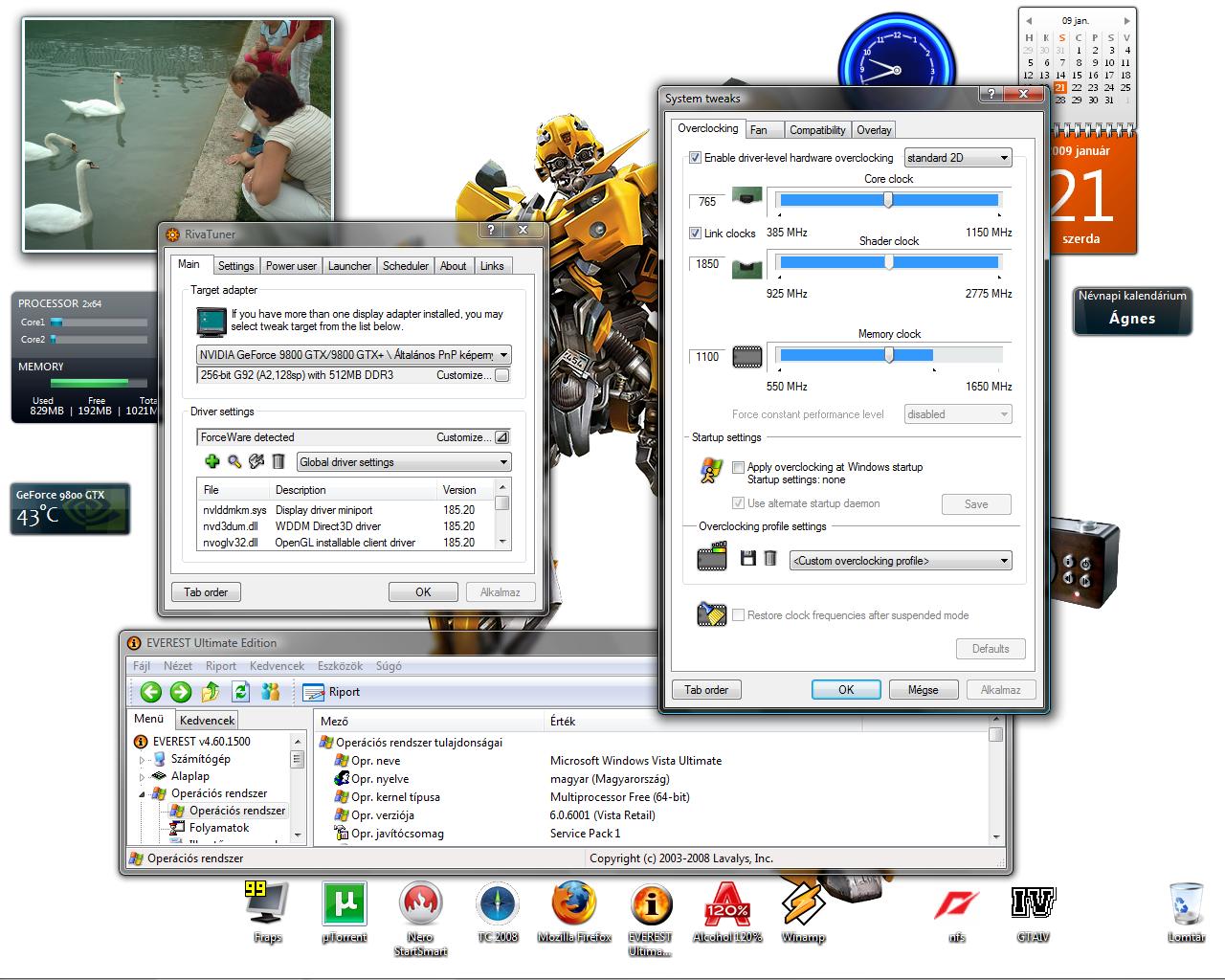
Task: Expand the Számítógép tree node in EVEREST
Action: point(143,760)
